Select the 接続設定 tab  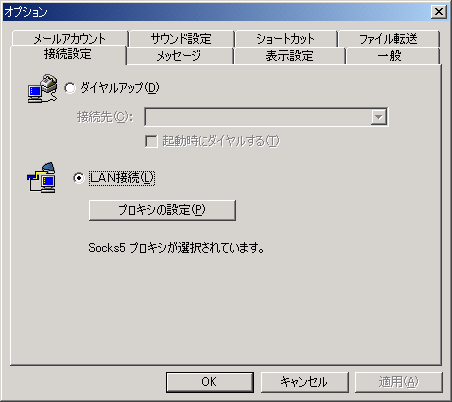(x=68, y=54)
